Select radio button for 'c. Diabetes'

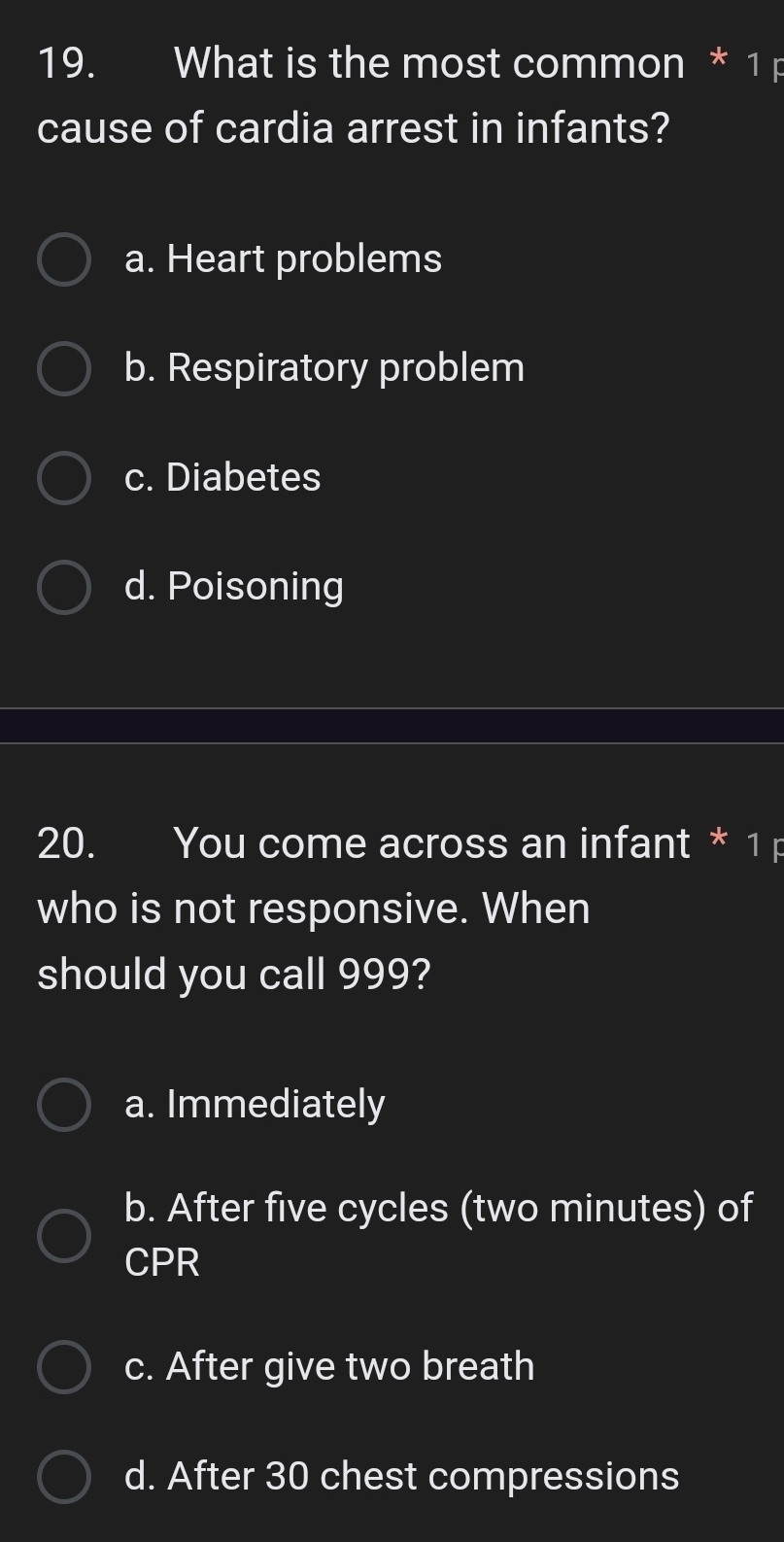(x=63, y=478)
